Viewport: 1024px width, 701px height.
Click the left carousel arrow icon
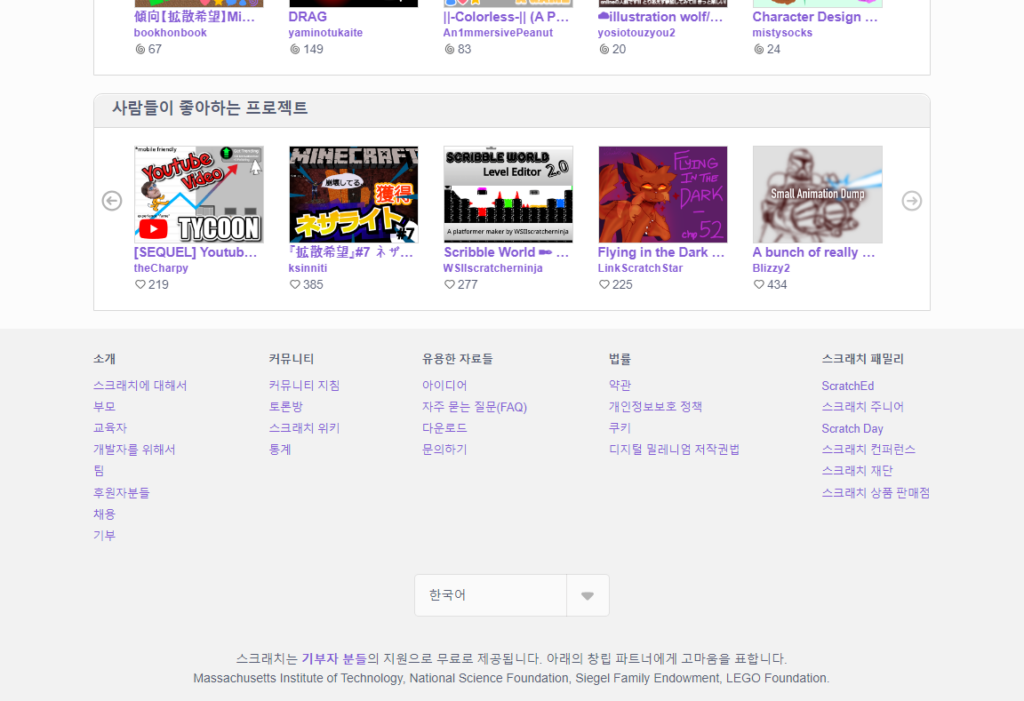coord(112,201)
